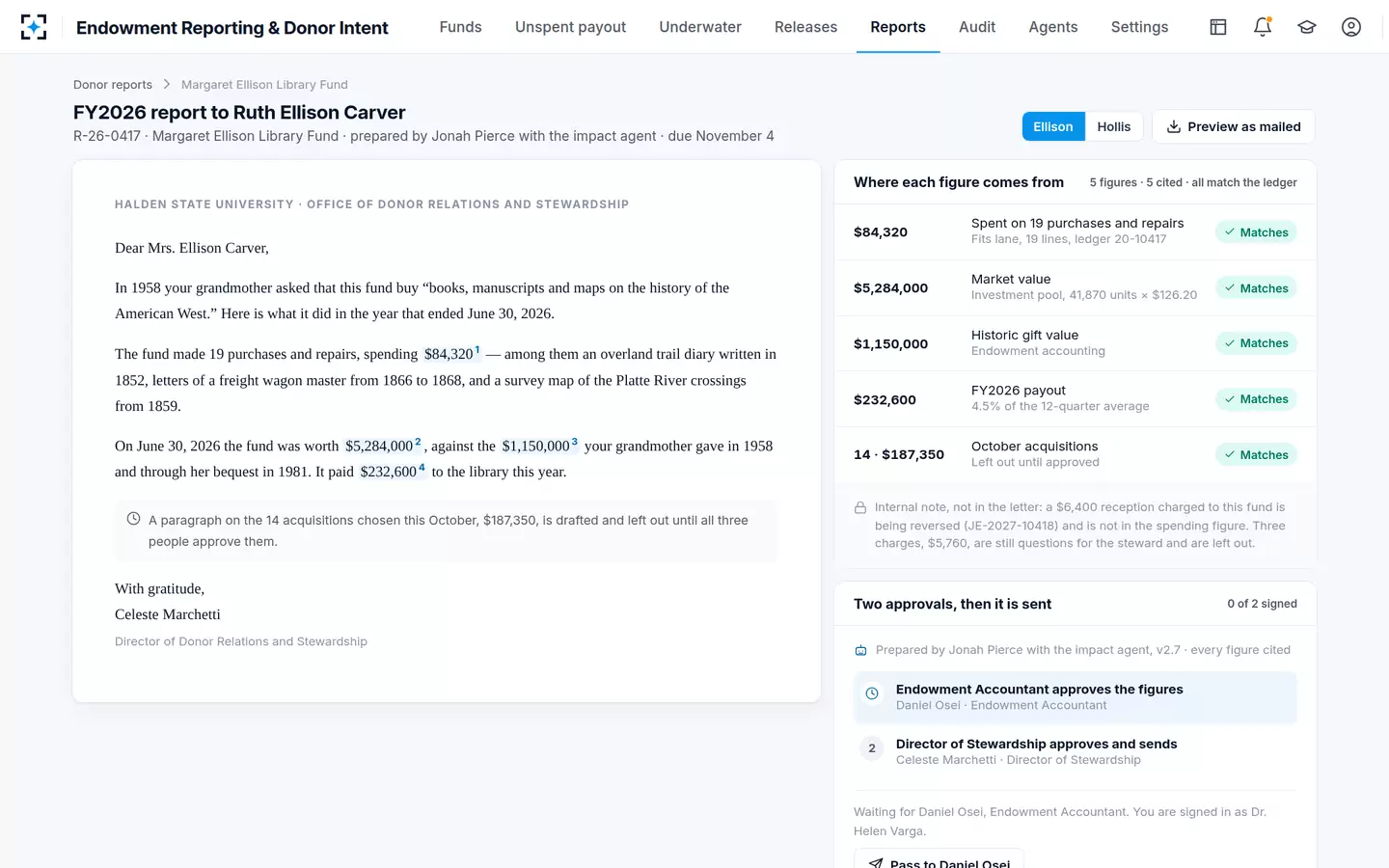The image size is (1389, 868).
Task: Click Pass to Daniel Osei button
Action: pos(939,861)
